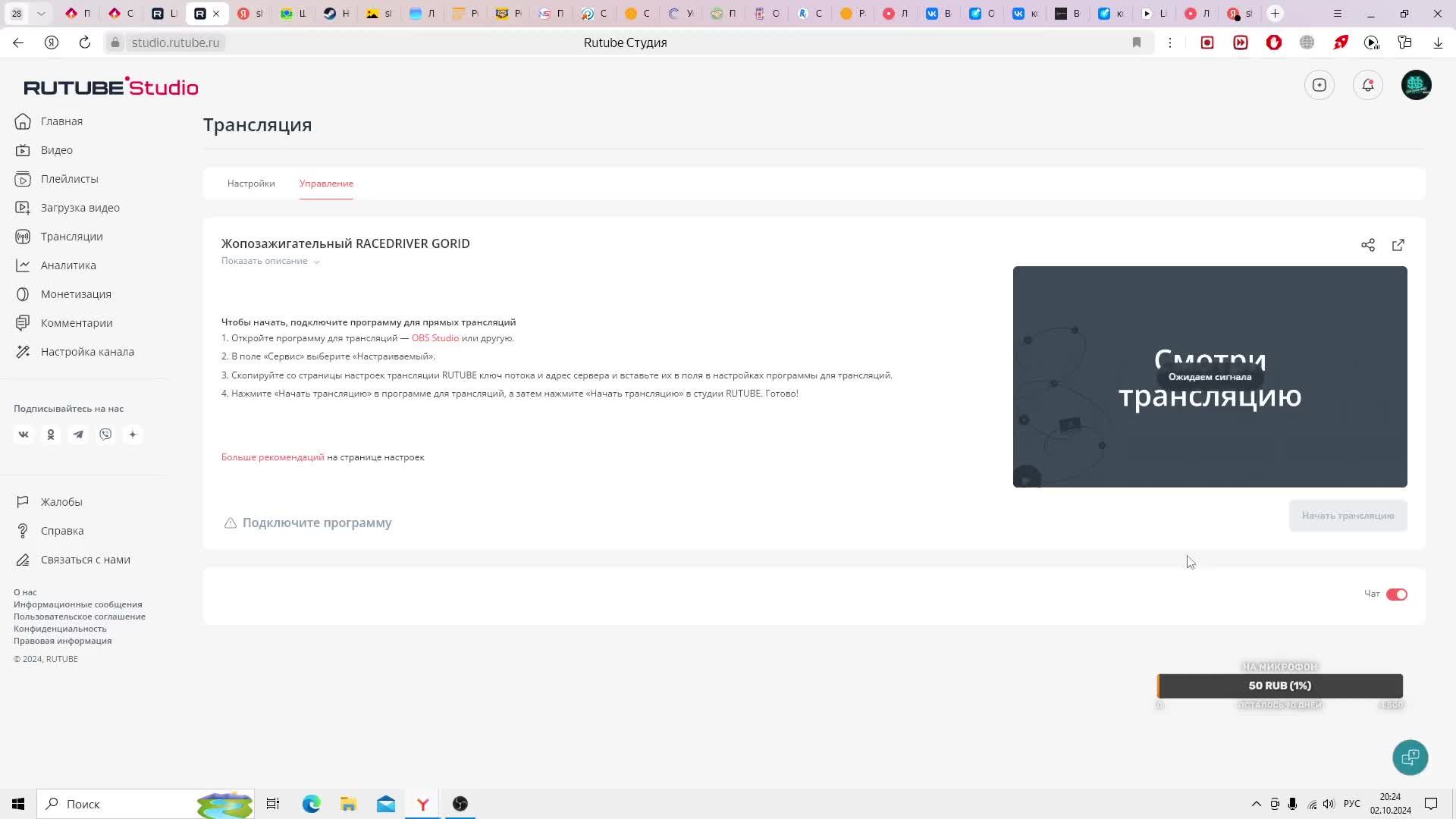Viewport: 1456px width, 819px height.
Task: Click Начать трансляцию button
Action: click(1348, 515)
